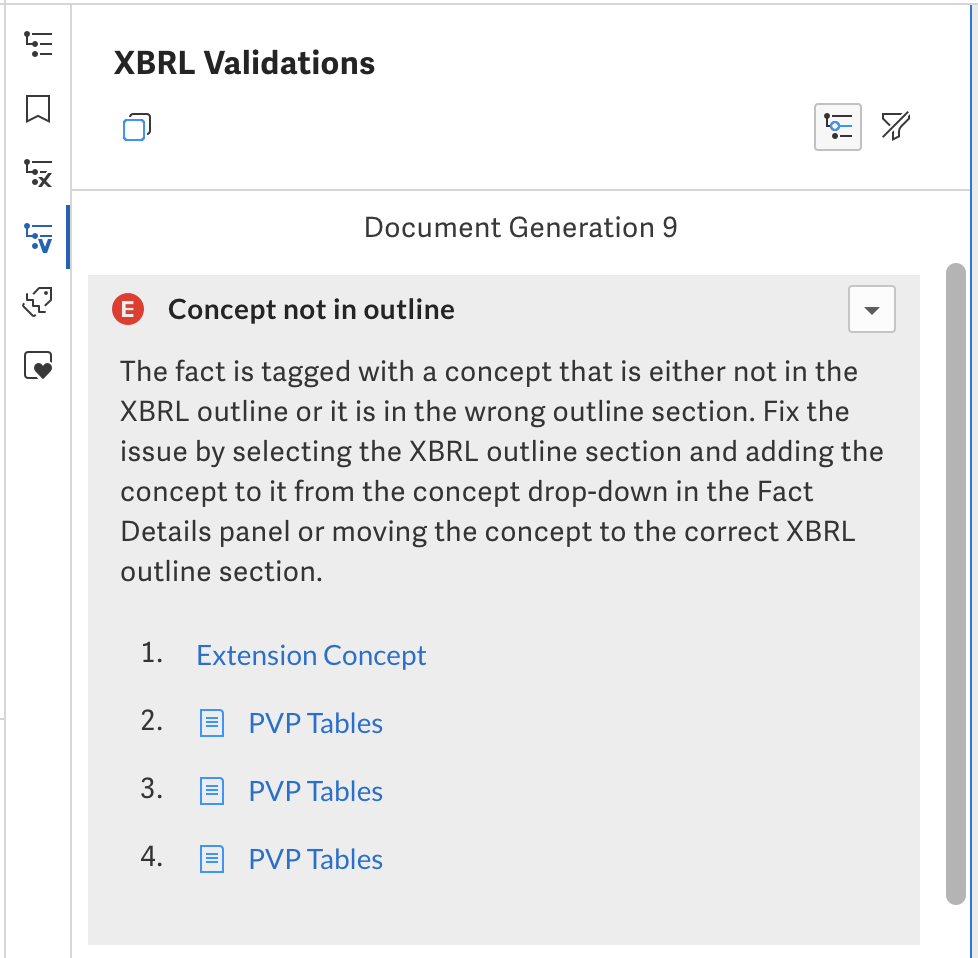The width and height of the screenshot is (978, 958).
Task: Toggle the outline tree view grouping
Action: [x=837, y=126]
